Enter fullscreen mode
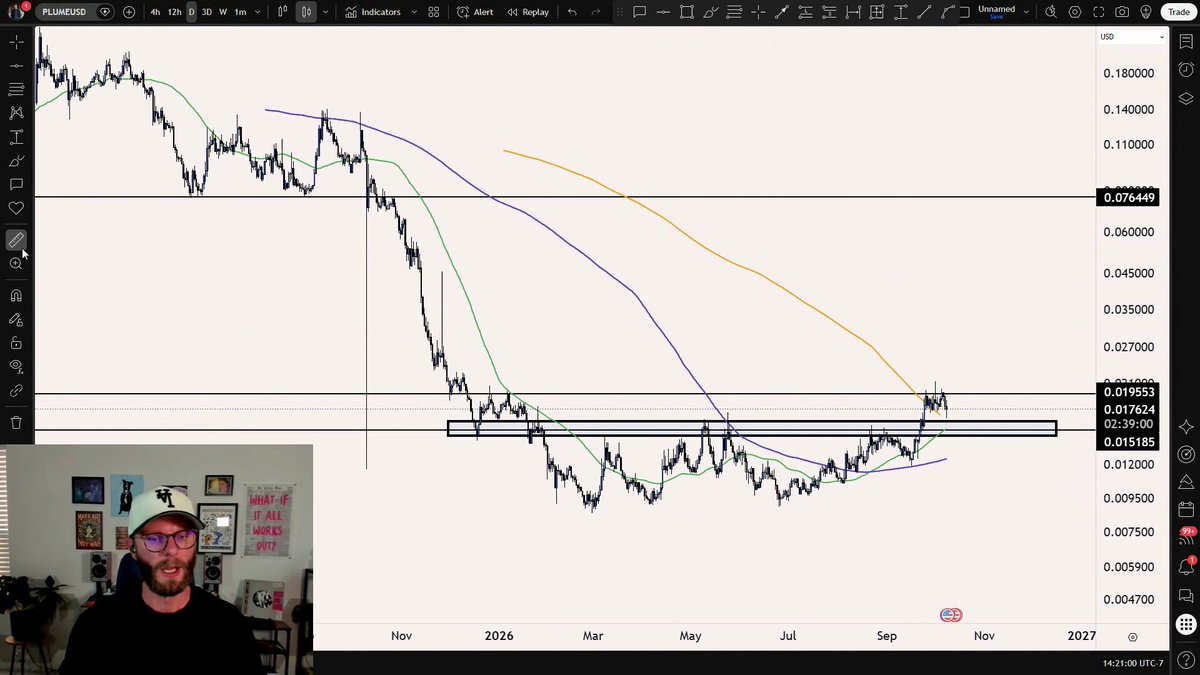 1098,12
